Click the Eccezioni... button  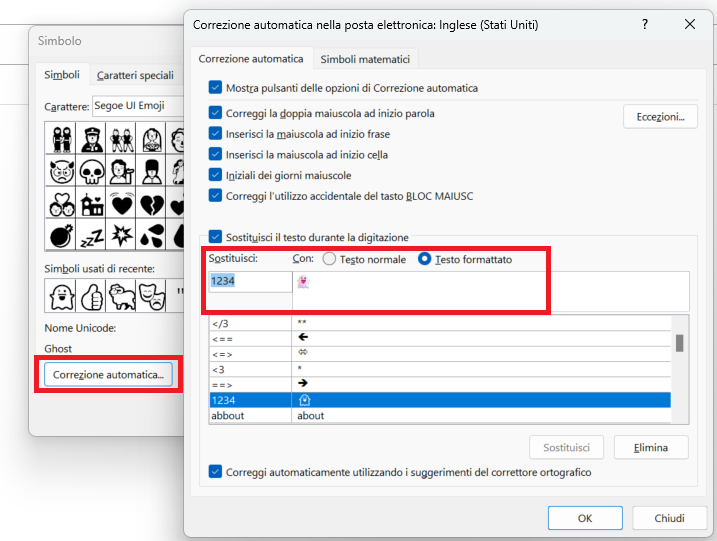point(660,117)
